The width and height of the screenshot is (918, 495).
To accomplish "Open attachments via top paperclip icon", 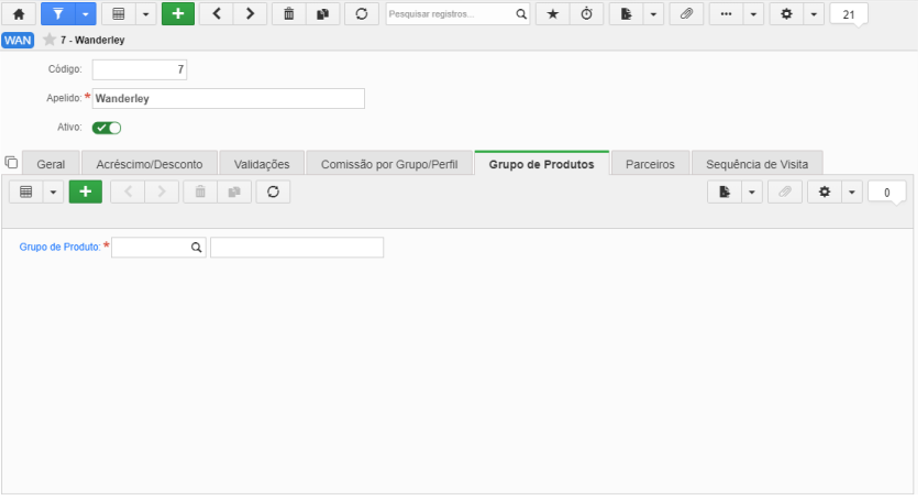I will 686,14.
